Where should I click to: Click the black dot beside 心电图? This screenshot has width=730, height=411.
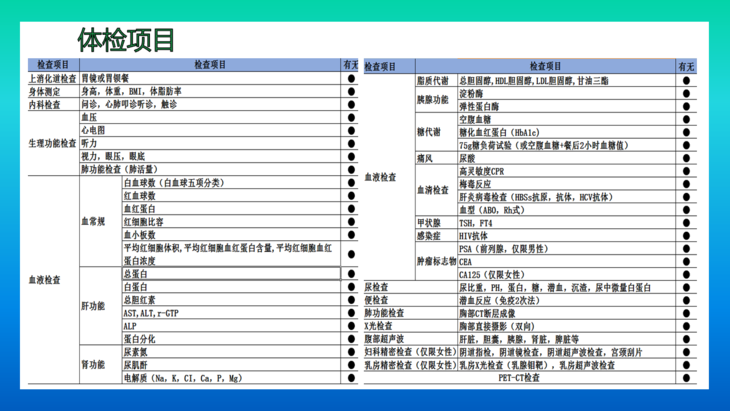(351, 130)
